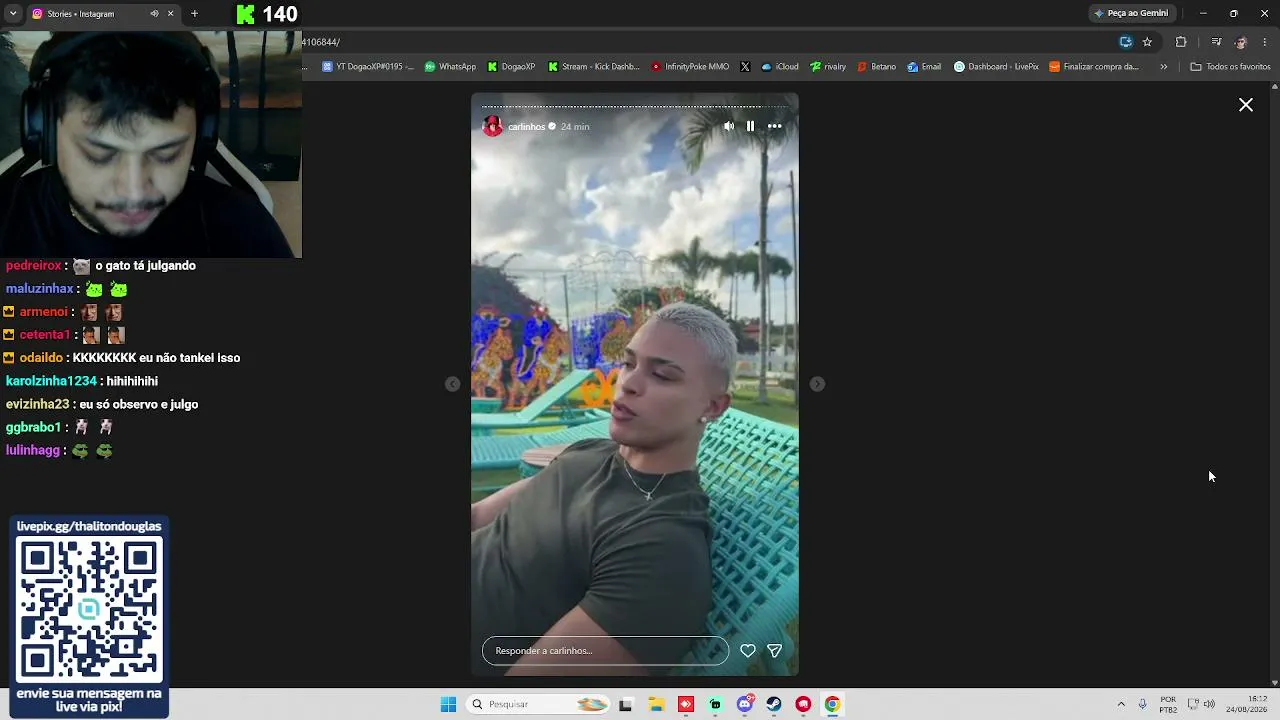Open the carlinhos username link
This screenshot has width=1280, height=720.
[x=526, y=127]
